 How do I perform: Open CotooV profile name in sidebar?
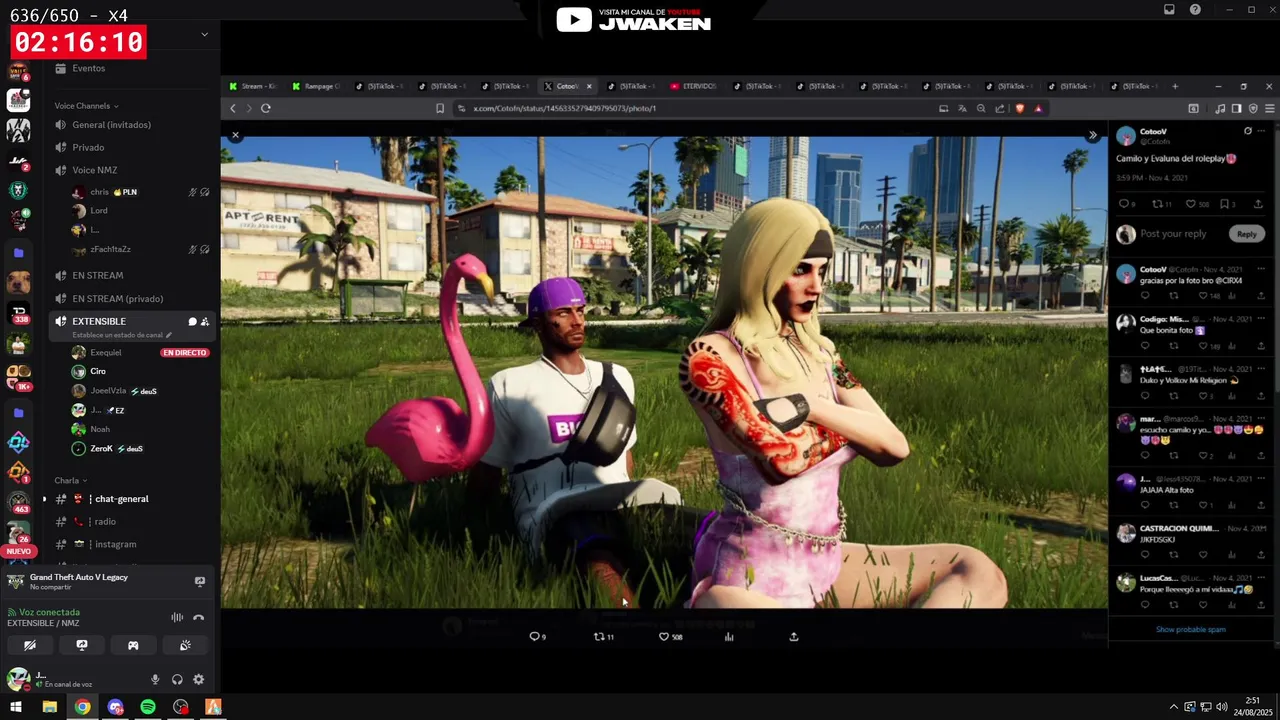click(1153, 131)
